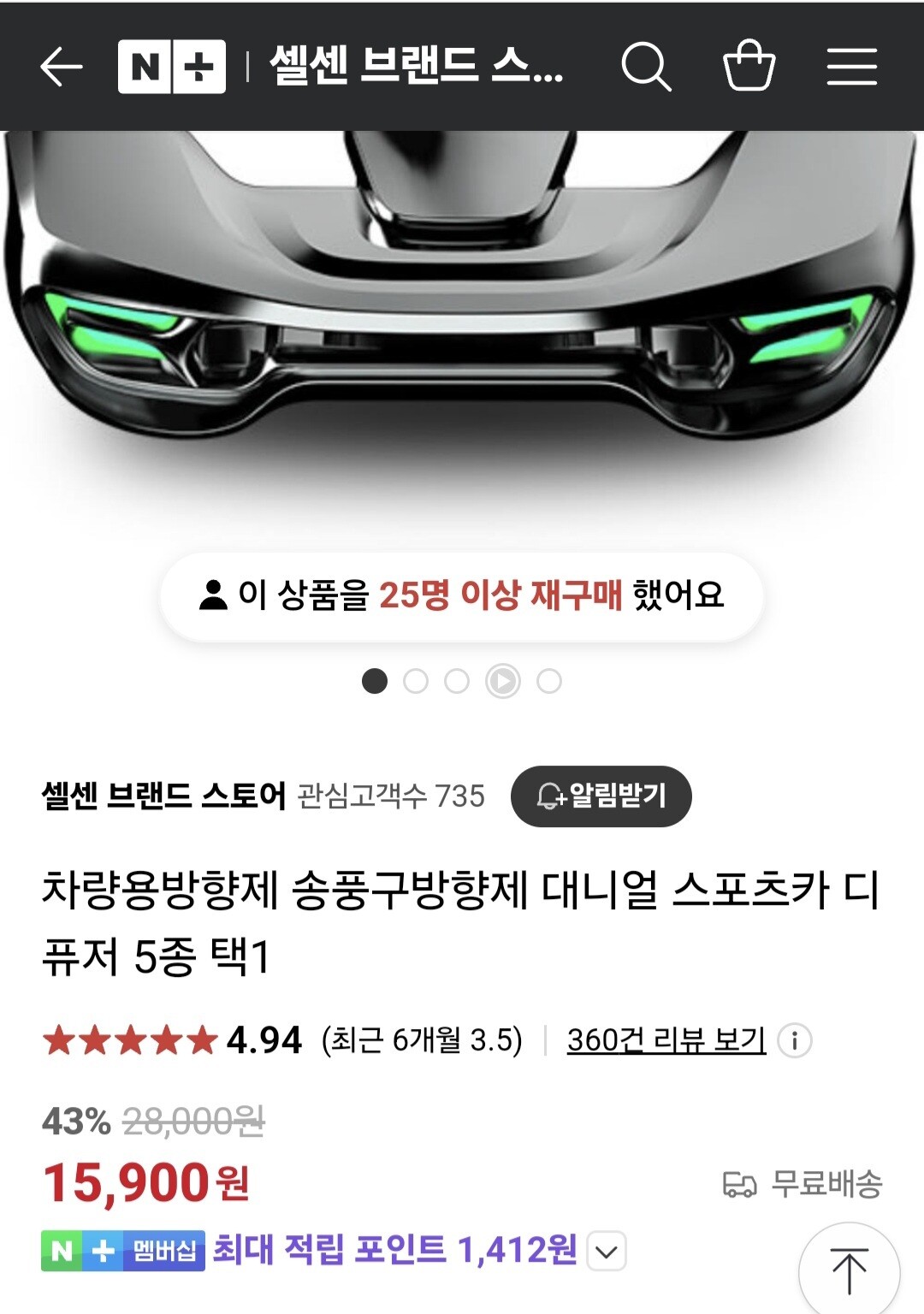Open search with the magnifier icon
This screenshot has height=1314, width=924.
pyautogui.click(x=646, y=67)
